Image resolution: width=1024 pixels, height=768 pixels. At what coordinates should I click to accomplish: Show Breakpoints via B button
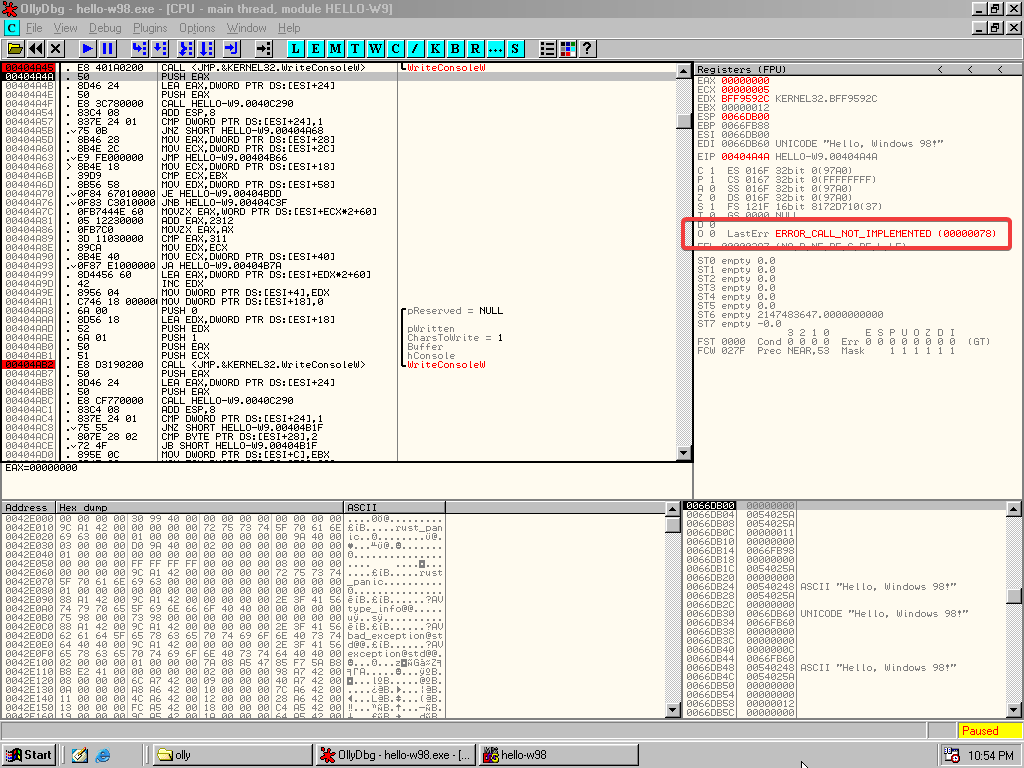455,49
